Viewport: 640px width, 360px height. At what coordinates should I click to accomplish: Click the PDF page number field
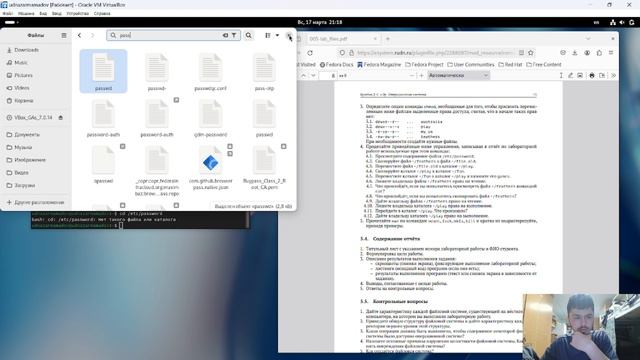(328, 76)
